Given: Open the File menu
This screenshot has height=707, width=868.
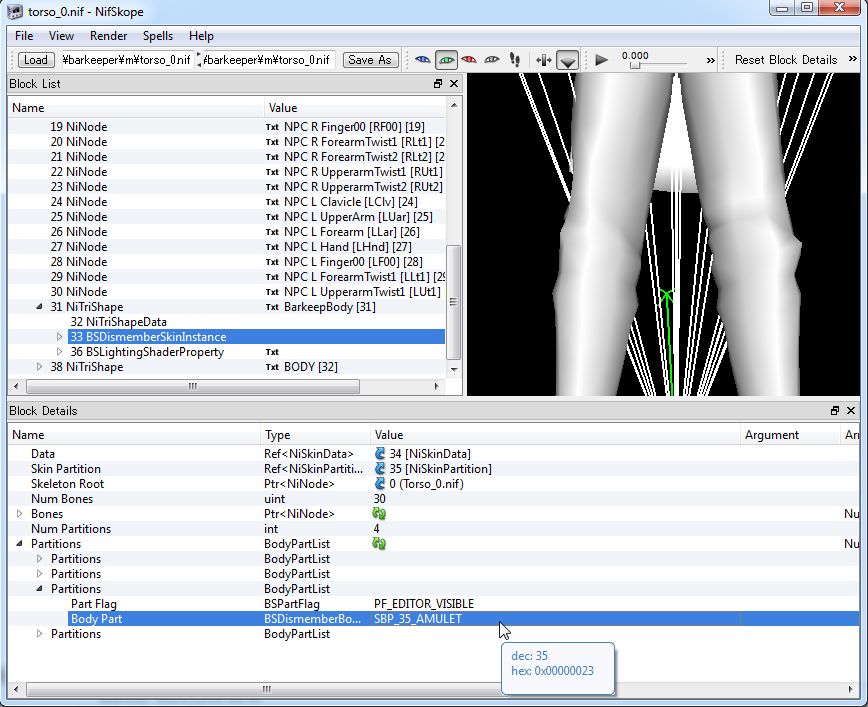Looking at the screenshot, I should [24, 36].
